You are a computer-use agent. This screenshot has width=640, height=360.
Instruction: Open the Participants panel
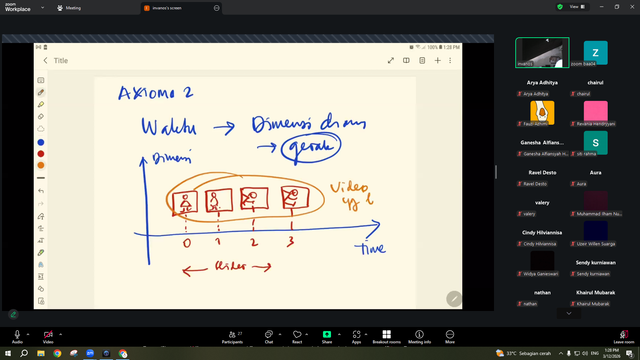click(x=232, y=337)
